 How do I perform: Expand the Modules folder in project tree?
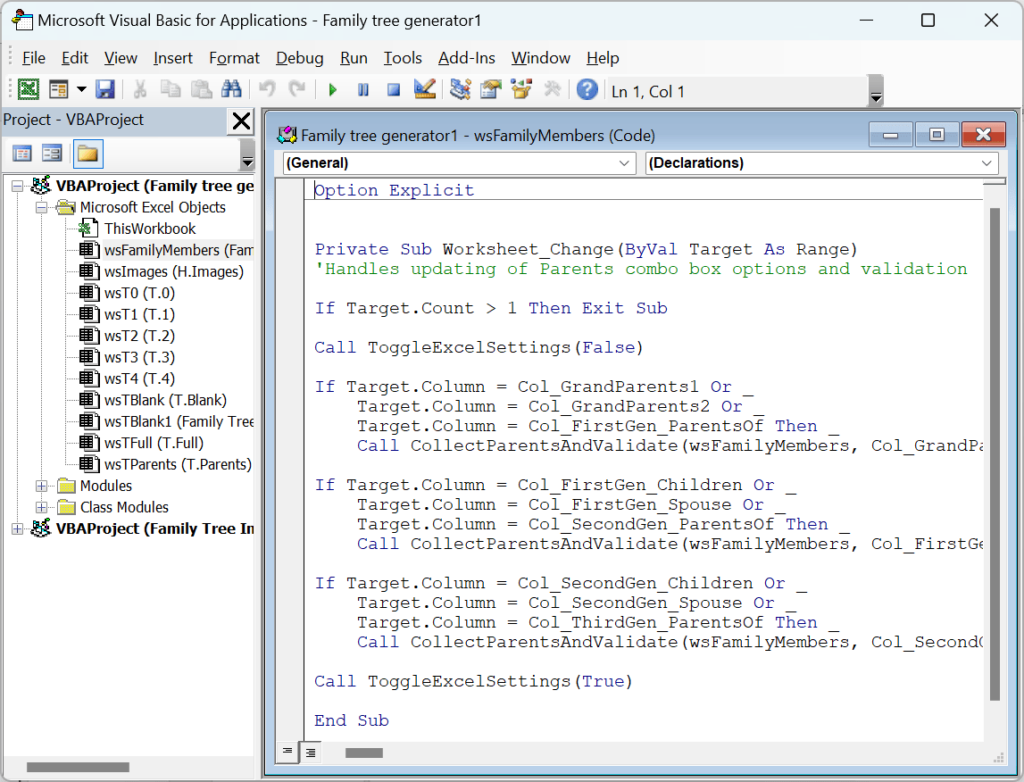click(x=42, y=486)
